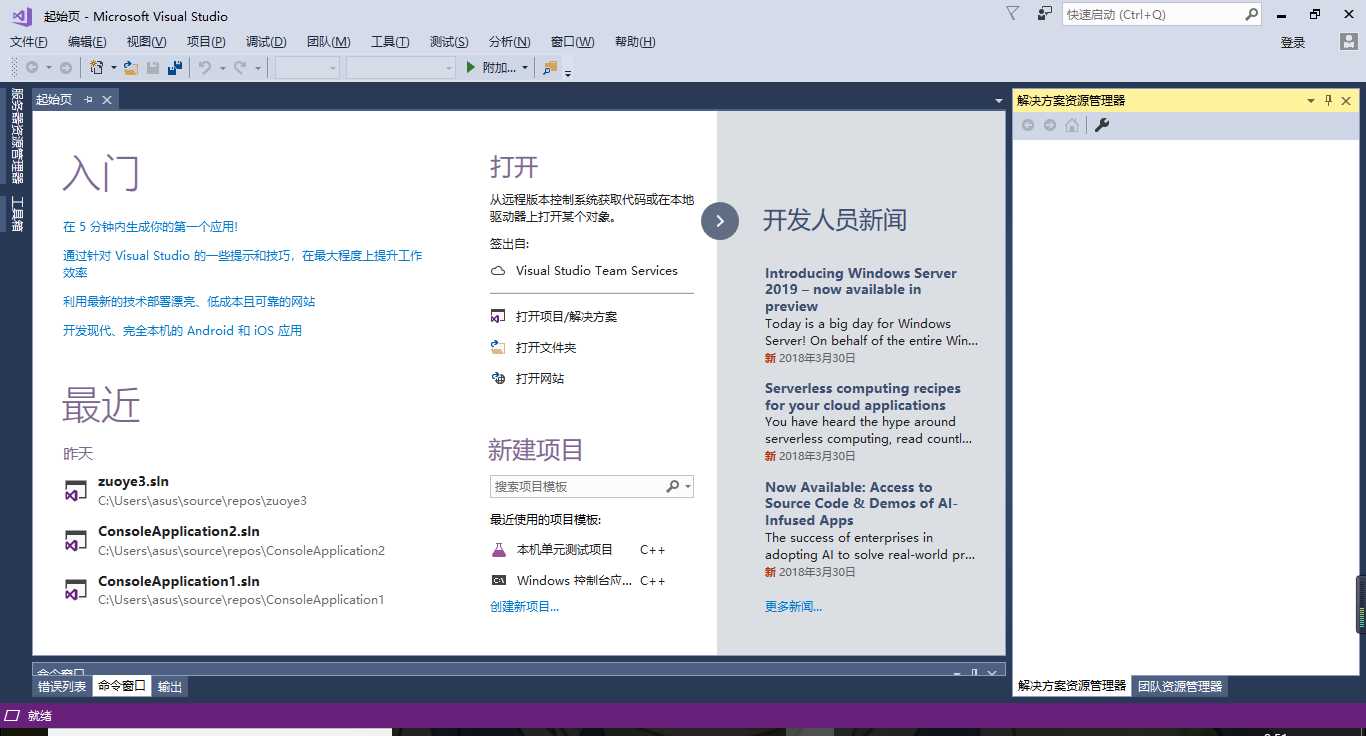The width and height of the screenshot is (1366, 736).
Task: Click 更多新闻... link
Action: click(x=794, y=606)
